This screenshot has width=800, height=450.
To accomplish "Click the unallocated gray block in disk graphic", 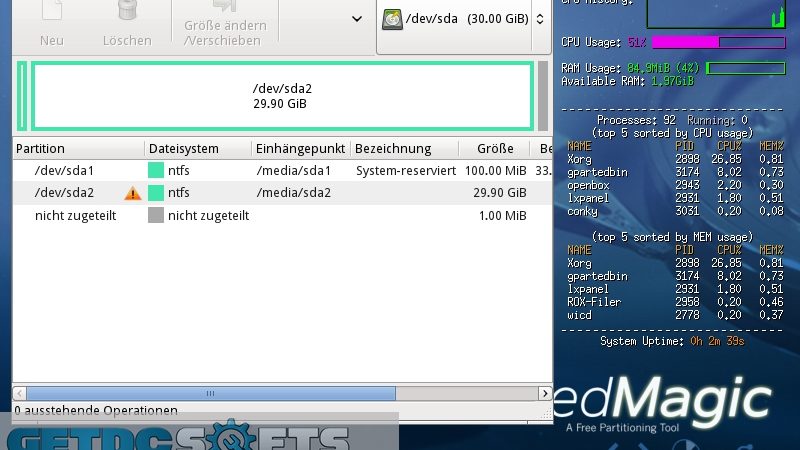I will click(543, 96).
